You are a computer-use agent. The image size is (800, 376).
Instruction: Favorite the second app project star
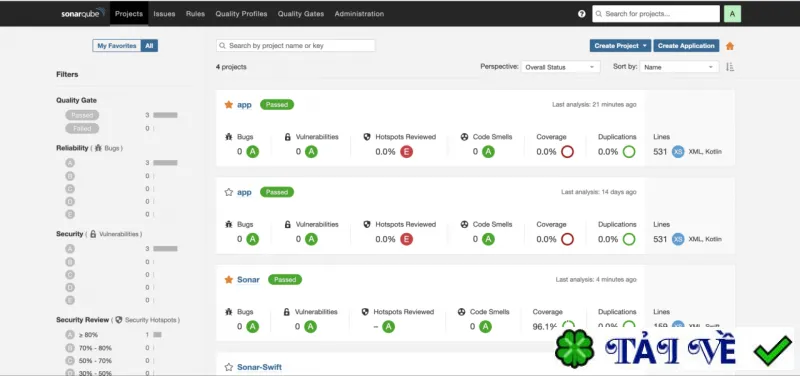point(229,192)
